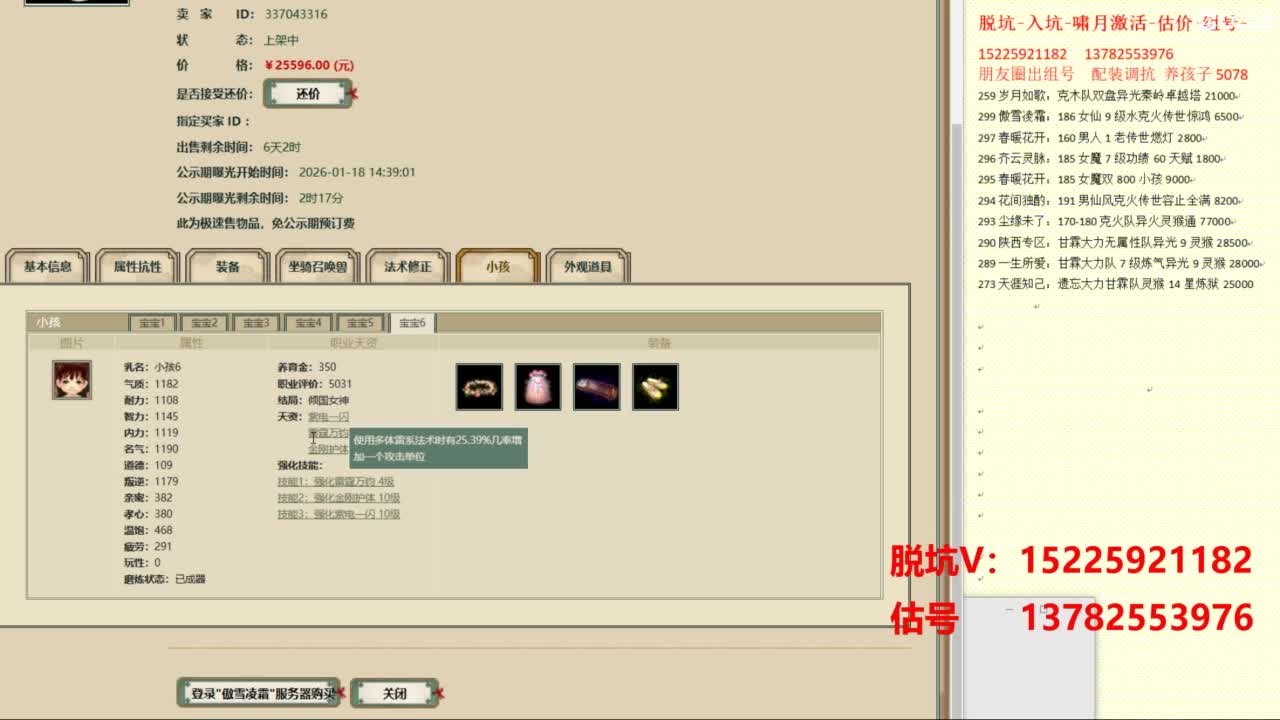The image size is (1280, 720).
Task: Click the 293 尘缘未了 listing line in document
Action: click(1105, 221)
